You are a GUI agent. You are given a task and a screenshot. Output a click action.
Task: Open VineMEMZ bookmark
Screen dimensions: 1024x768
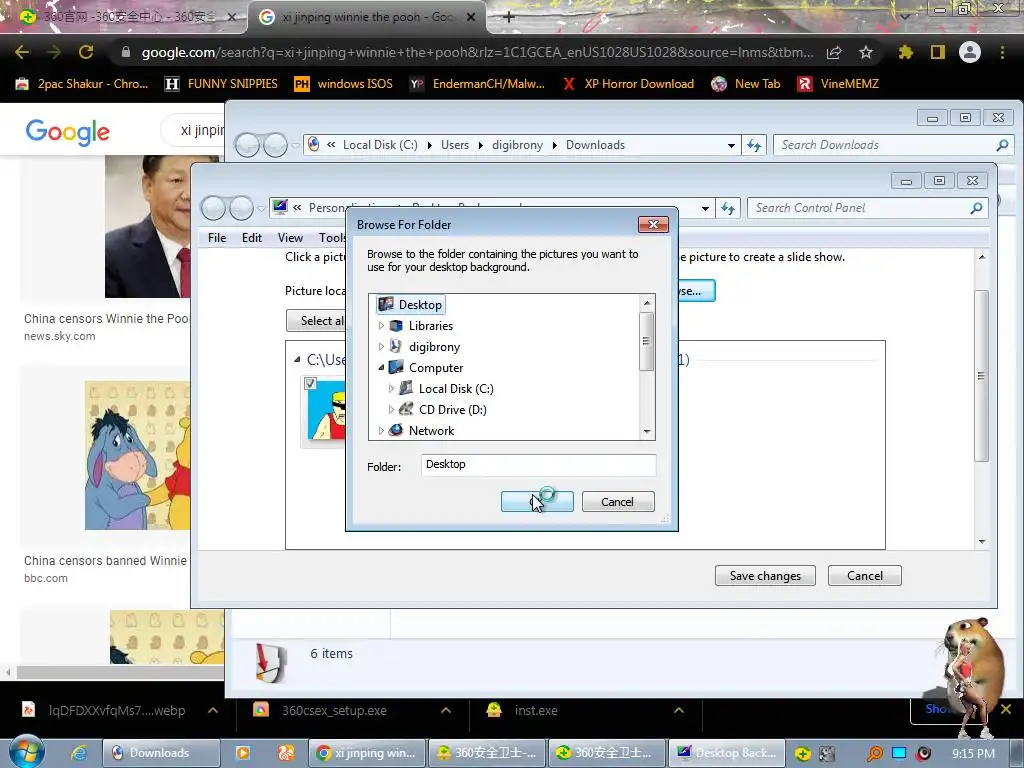click(x=839, y=84)
